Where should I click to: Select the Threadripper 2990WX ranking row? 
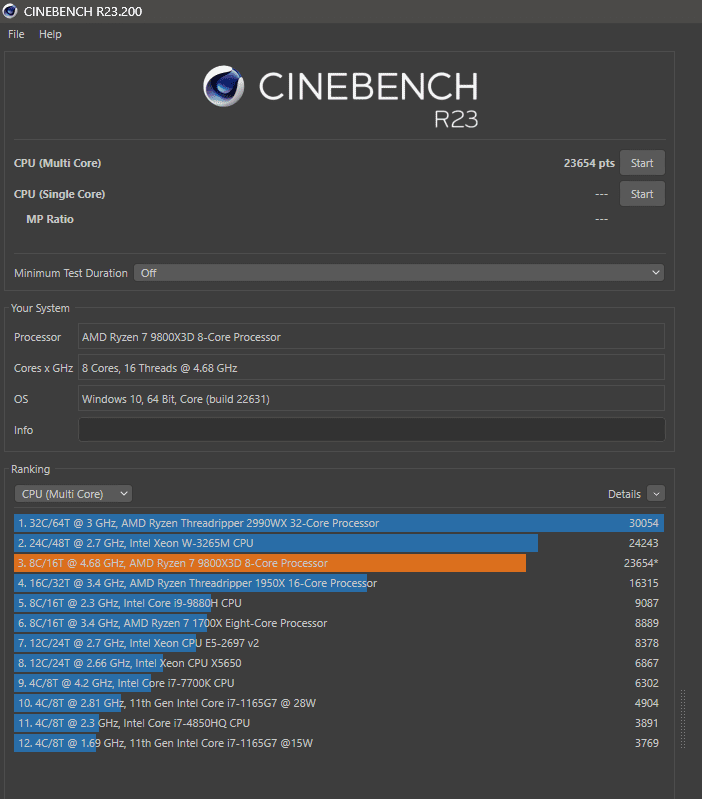[x=339, y=523]
